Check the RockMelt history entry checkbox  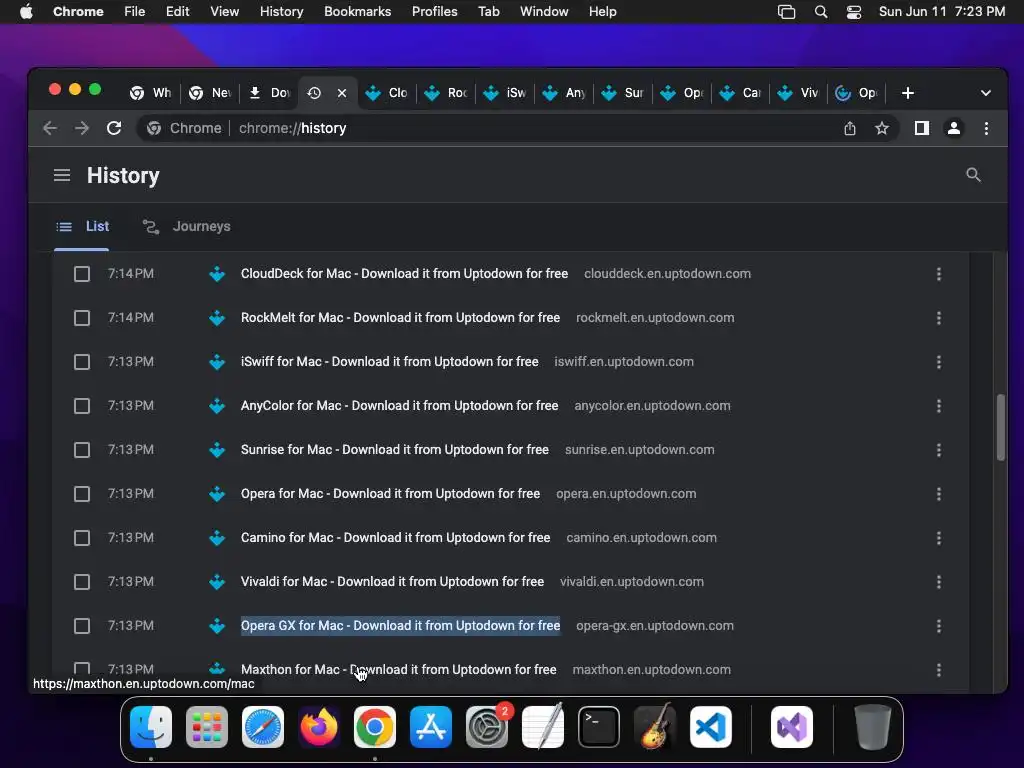[x=82, y=318]
